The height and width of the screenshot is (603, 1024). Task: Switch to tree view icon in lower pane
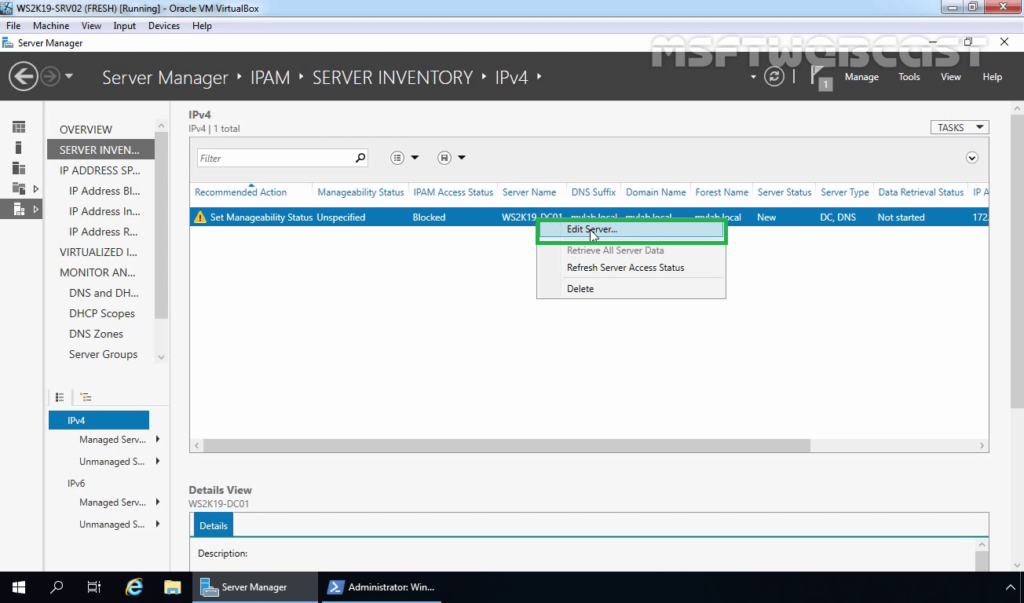pyautogui.click(x=86, y=397)
